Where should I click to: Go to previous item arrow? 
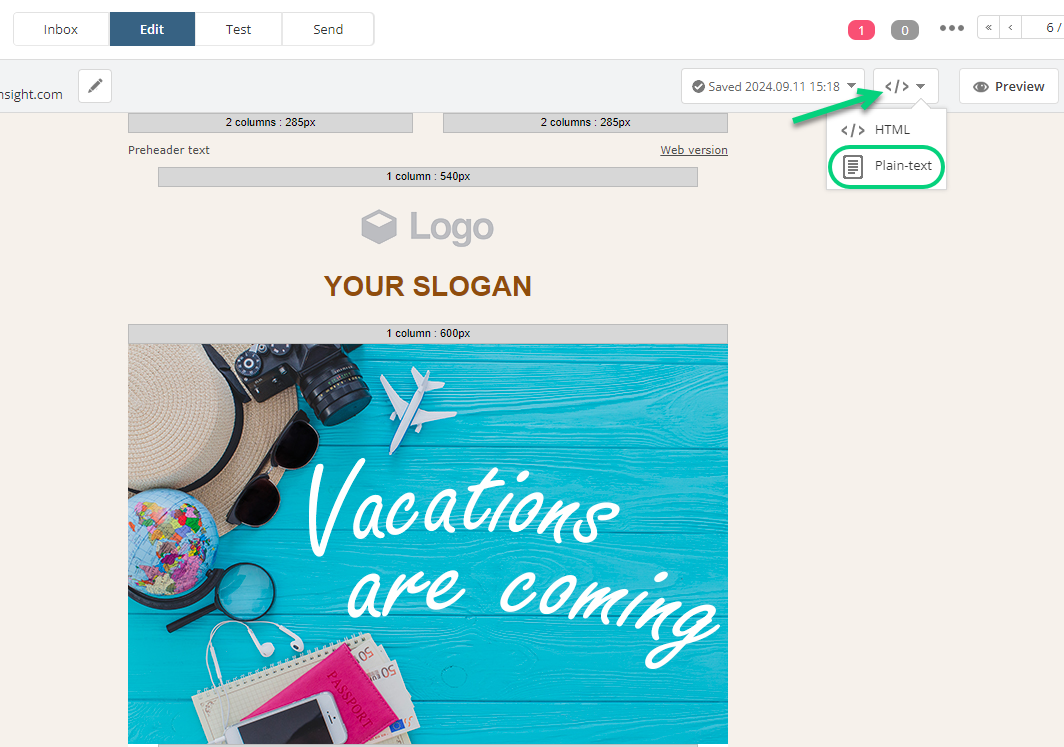1010,28
